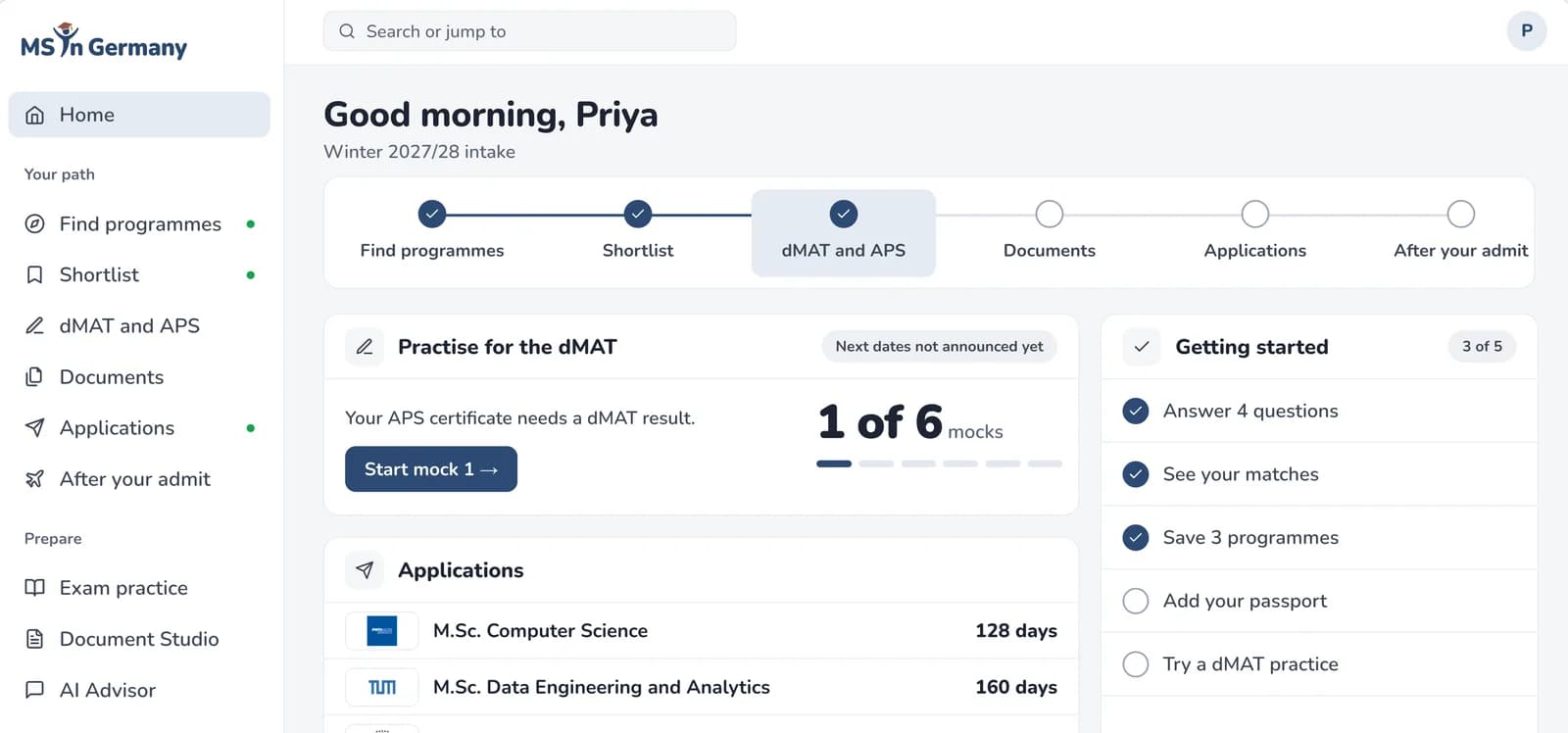Toggle the Save 3 programmes checkbox
The height and width of the screenshot is (733, 1568).
click(x=1136, y=538)
